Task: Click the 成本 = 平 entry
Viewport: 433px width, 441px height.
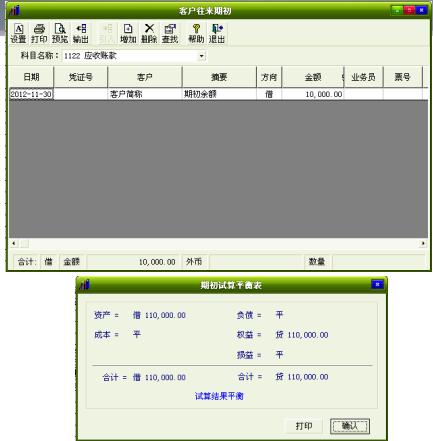Action: pyautogui.click(x=117, y=334)
